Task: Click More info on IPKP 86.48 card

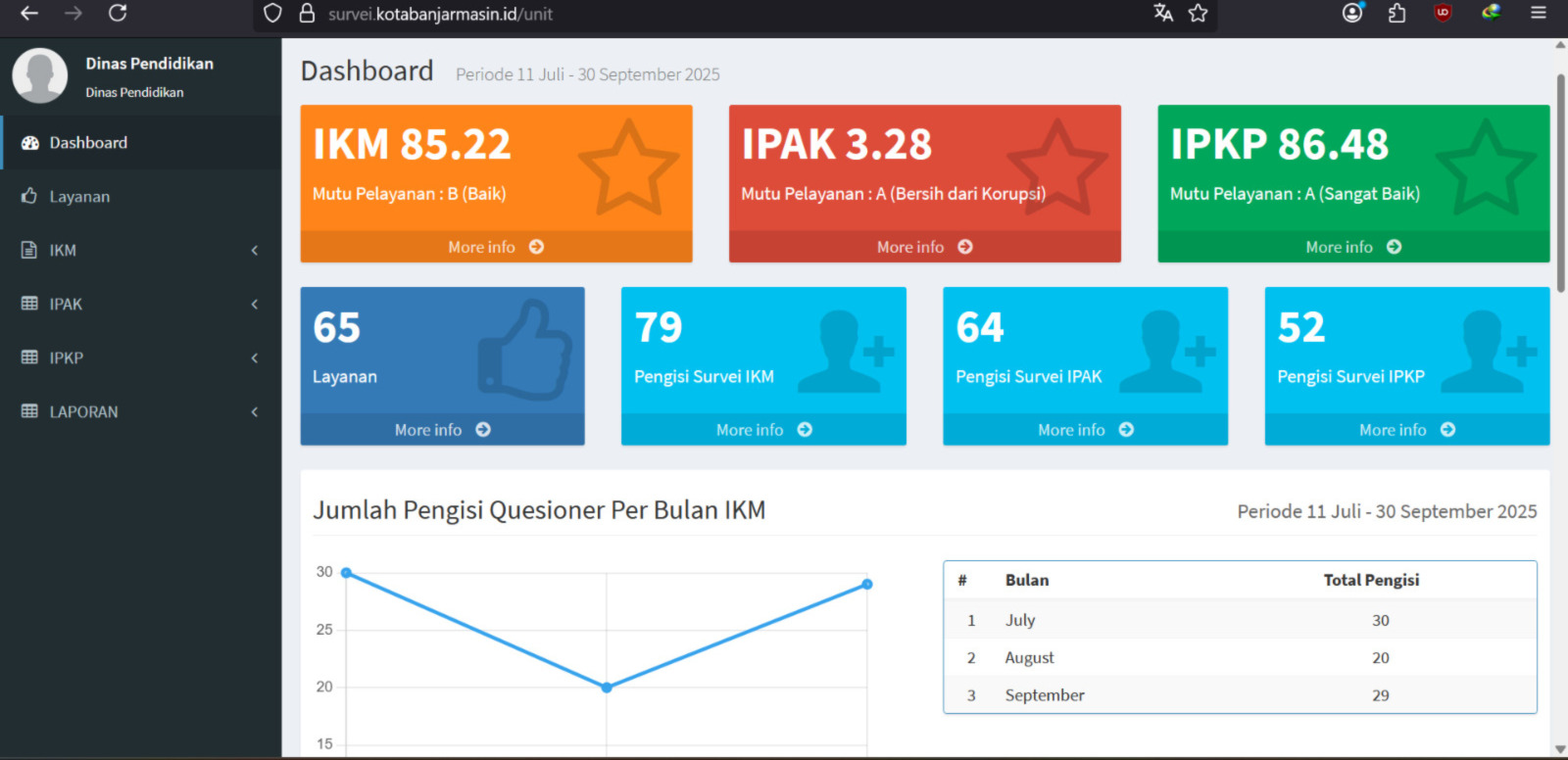Action: tap(1352, 247)
